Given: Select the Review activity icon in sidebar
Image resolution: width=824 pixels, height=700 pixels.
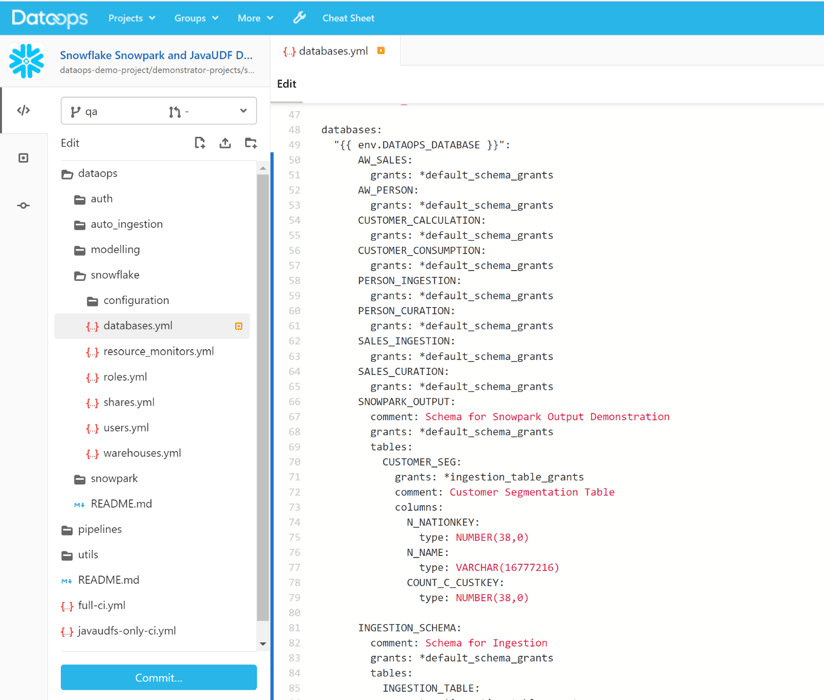Looking at the screenshot, I should coord(23,158).
